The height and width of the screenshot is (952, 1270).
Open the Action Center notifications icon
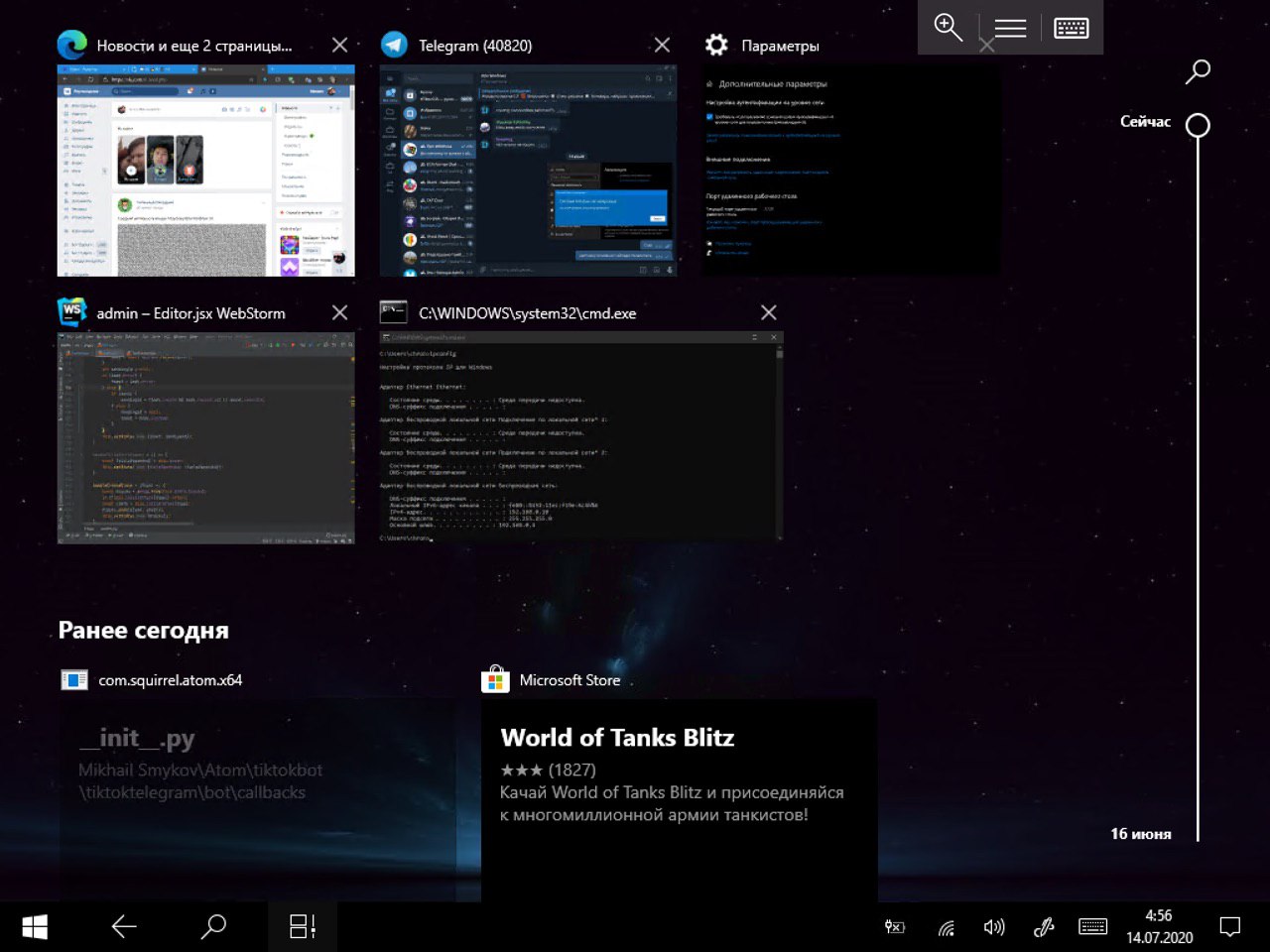[x=1230, y=927]
